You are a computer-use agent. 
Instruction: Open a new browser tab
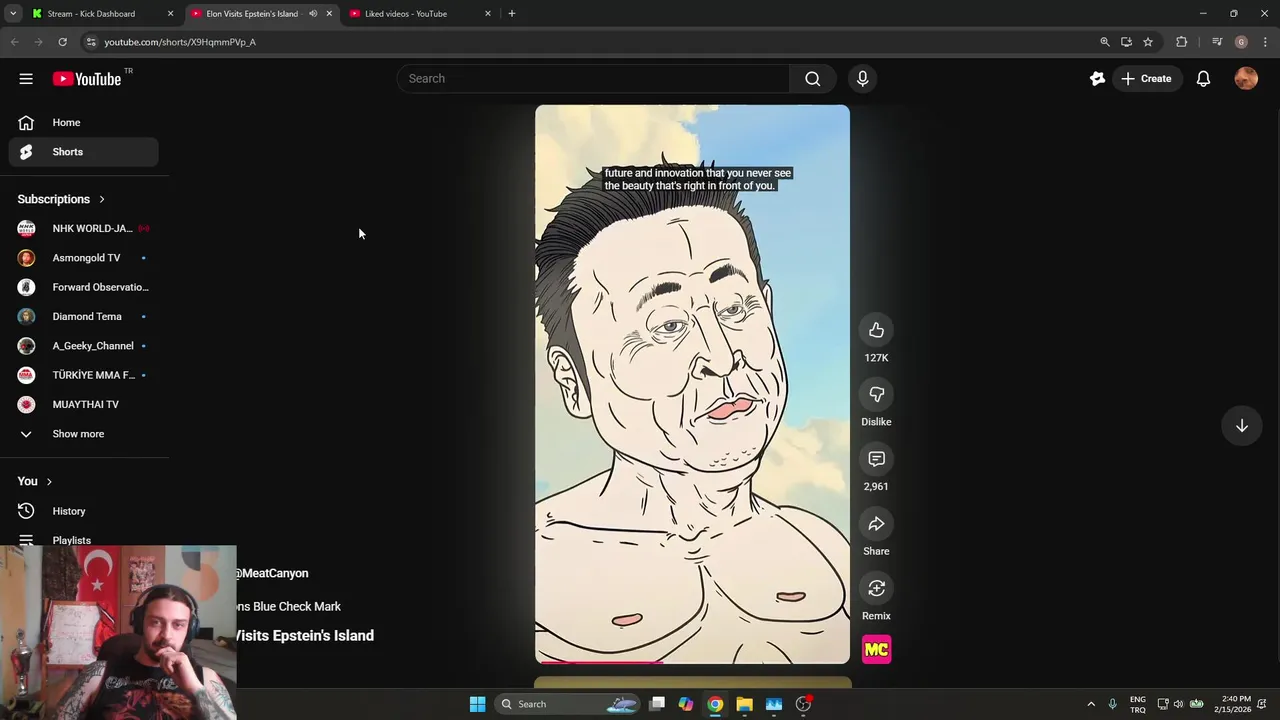(x=512, y=14)
